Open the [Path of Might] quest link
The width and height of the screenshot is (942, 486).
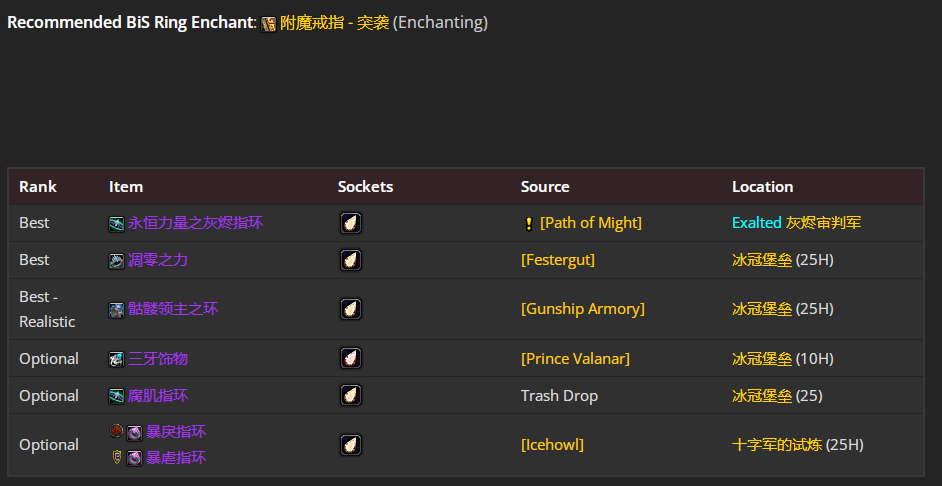590,223
